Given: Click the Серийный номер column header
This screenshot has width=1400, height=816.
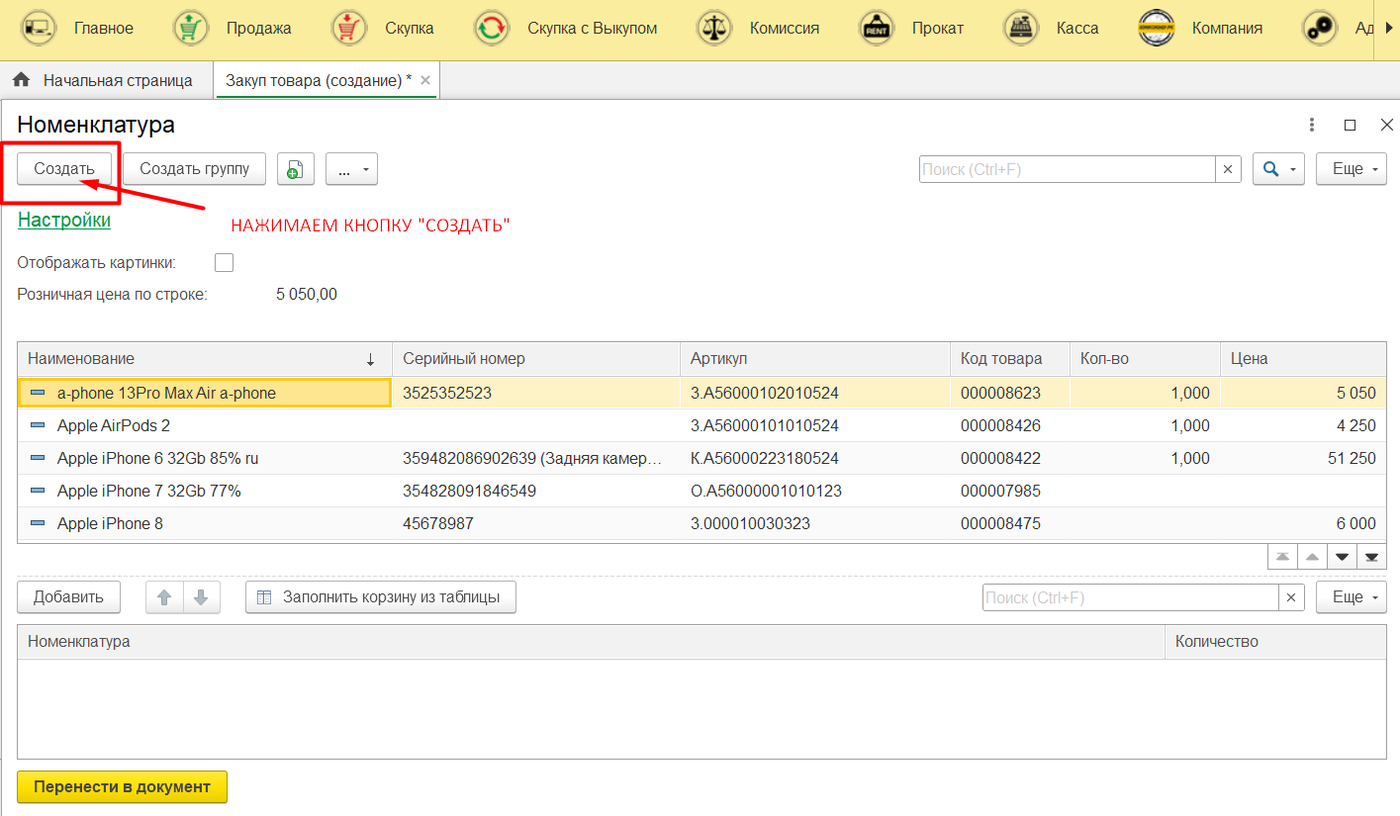Looking at the screenshot, I should (535, 359).
